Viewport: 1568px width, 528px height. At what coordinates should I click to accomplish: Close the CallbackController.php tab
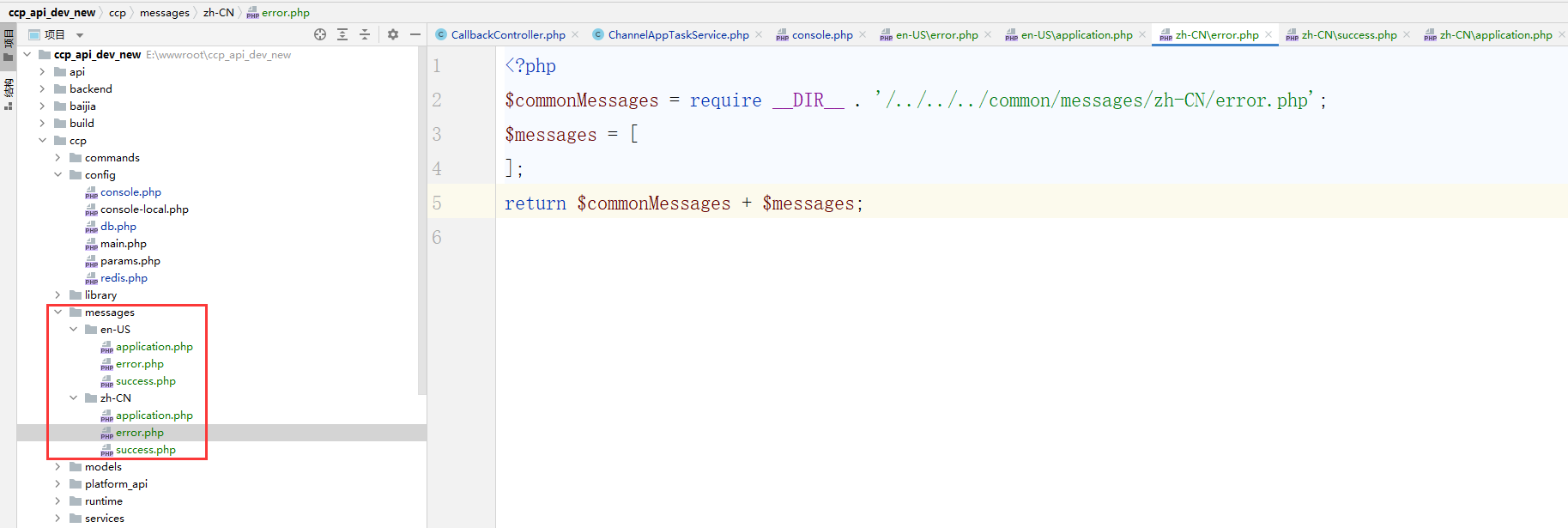[575, 34]
